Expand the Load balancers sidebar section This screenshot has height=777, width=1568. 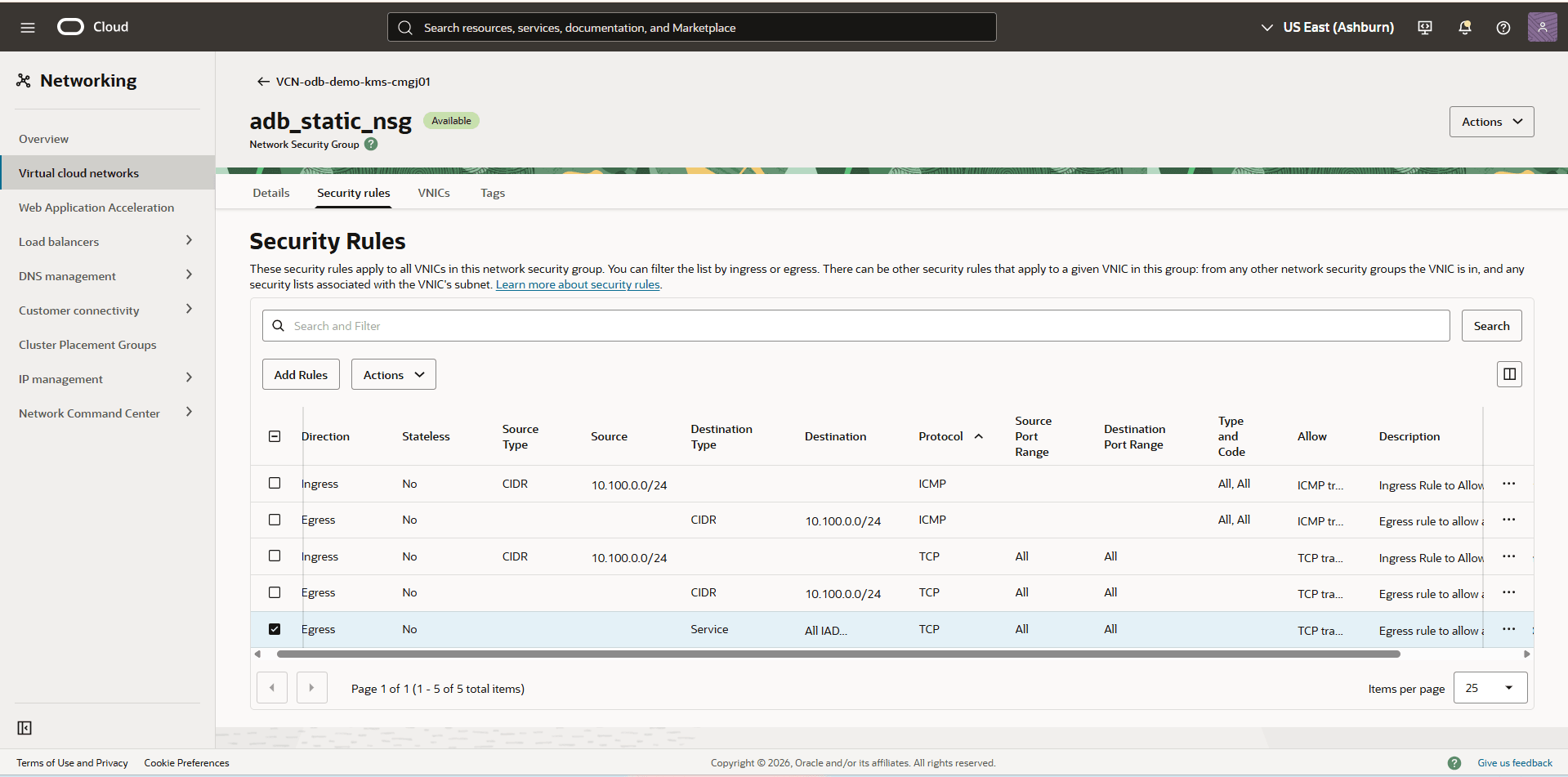(x=190, y=240)
